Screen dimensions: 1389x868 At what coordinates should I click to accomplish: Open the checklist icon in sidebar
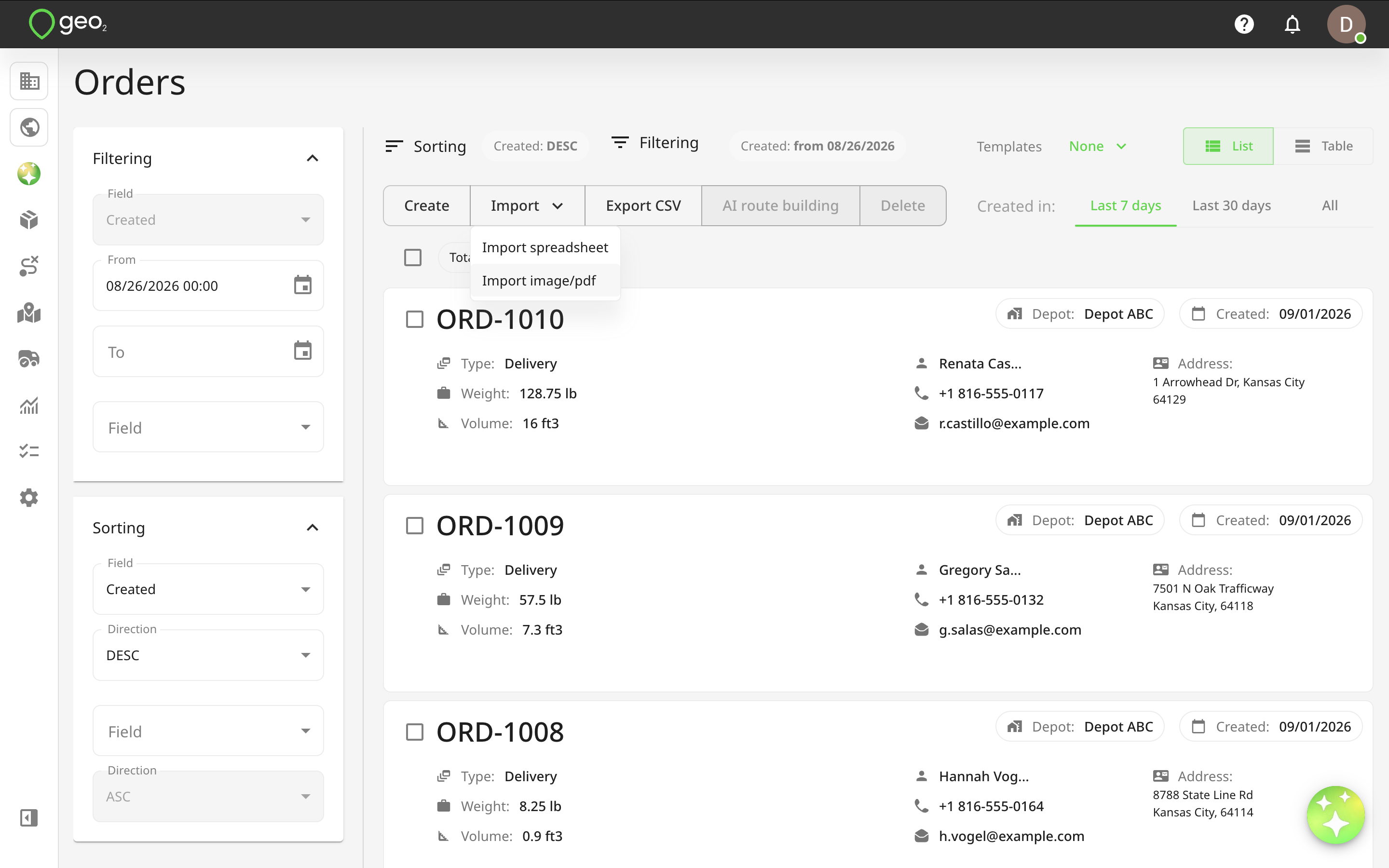[29, 452]
